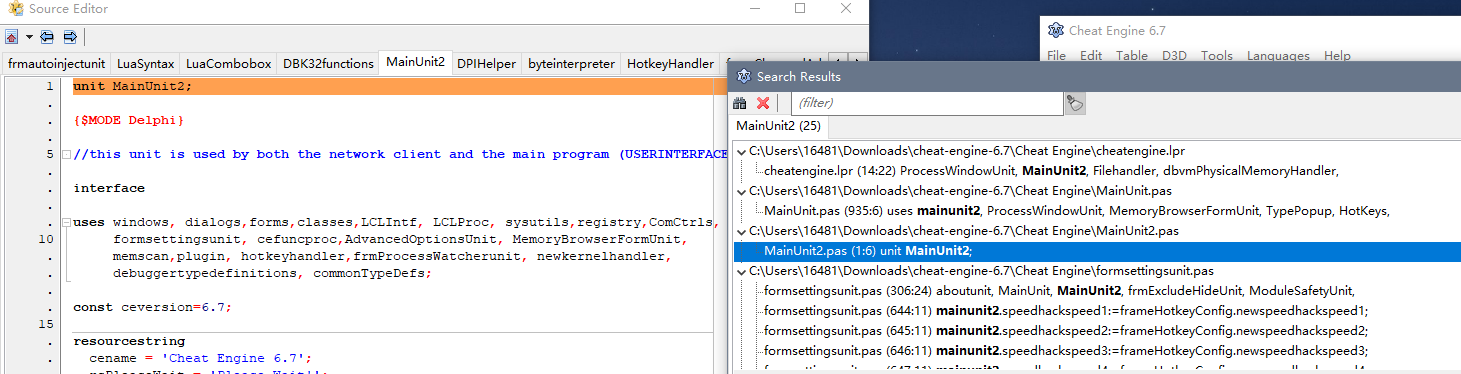Click the '{$MODE Delphi}' directive line

coord(129,120)
